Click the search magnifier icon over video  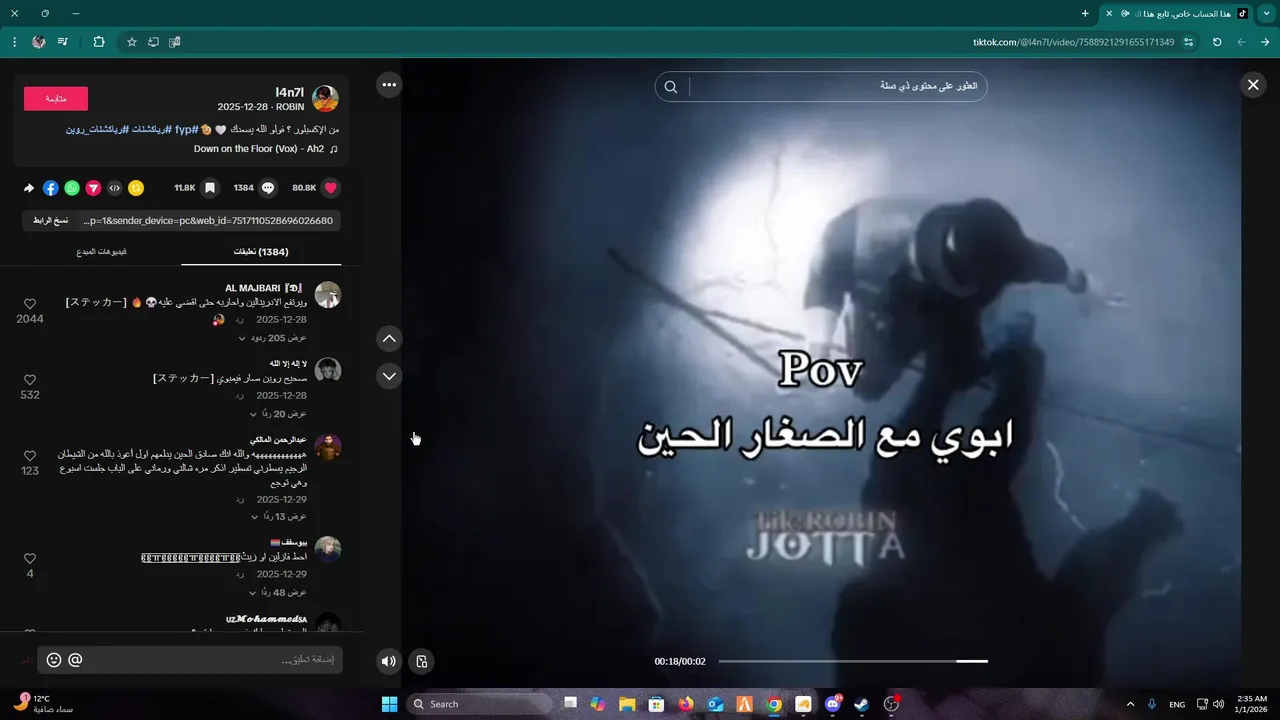pos(671,87)
